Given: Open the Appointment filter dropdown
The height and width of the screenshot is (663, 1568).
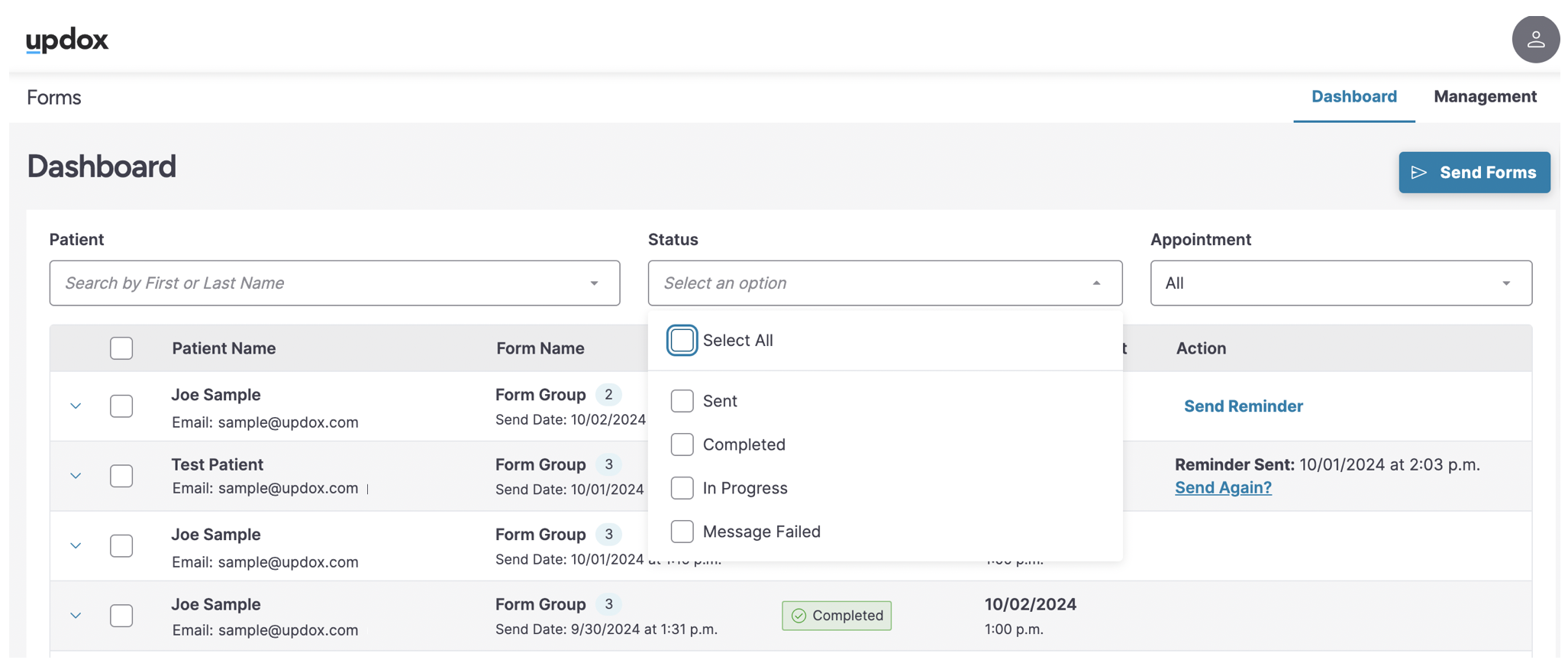Looking at the screenshot, I should [1341, 283].
